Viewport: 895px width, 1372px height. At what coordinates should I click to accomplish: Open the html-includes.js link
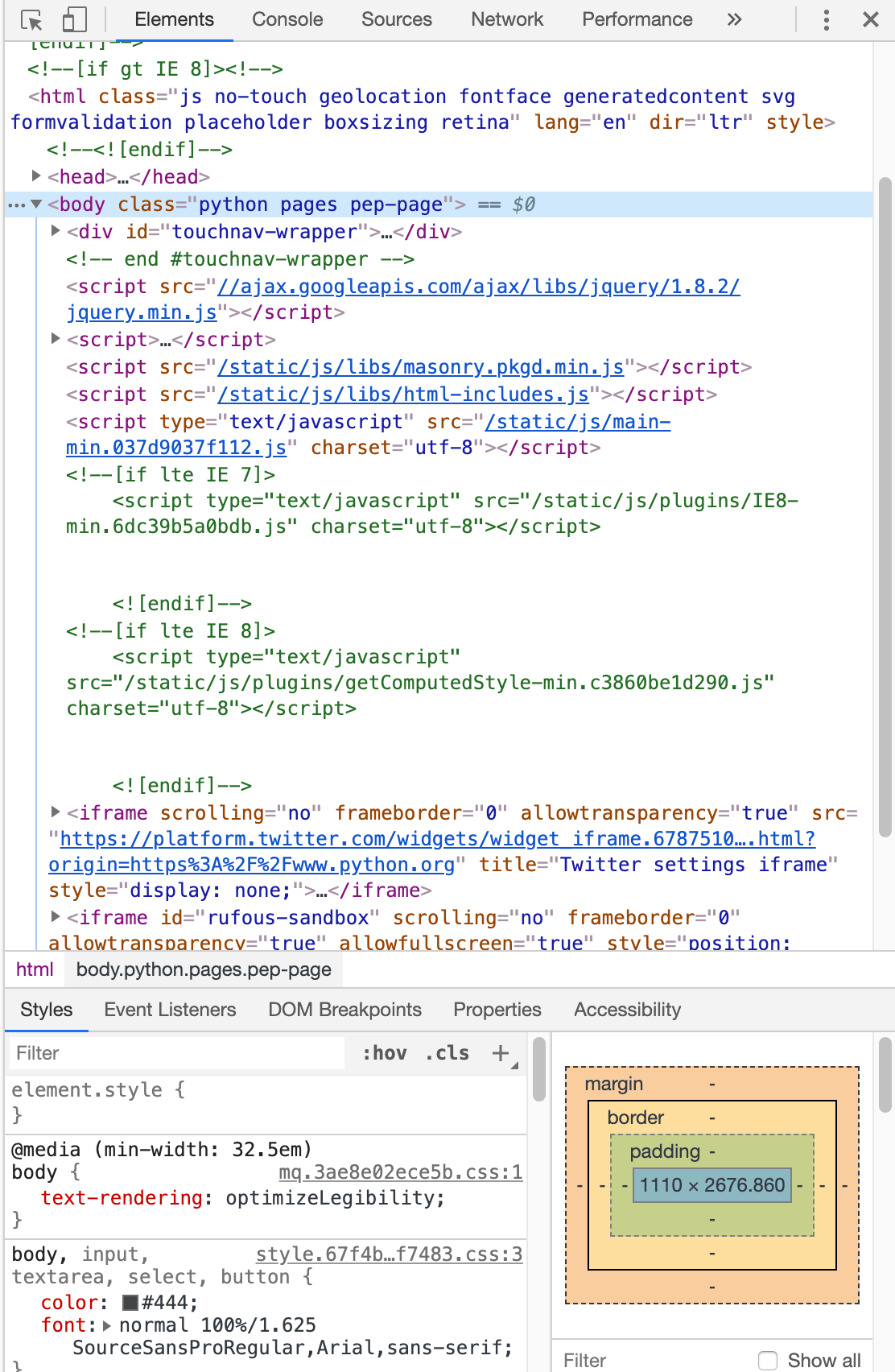coord(403,395)
